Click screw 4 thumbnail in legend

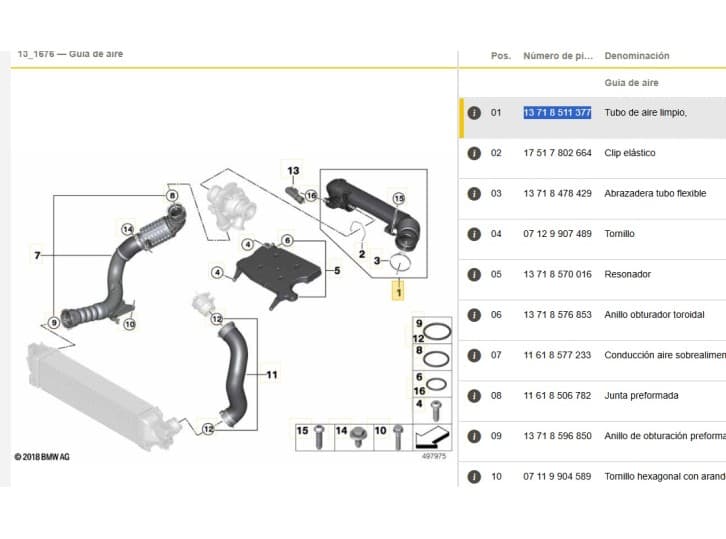[x=432, y=410]
